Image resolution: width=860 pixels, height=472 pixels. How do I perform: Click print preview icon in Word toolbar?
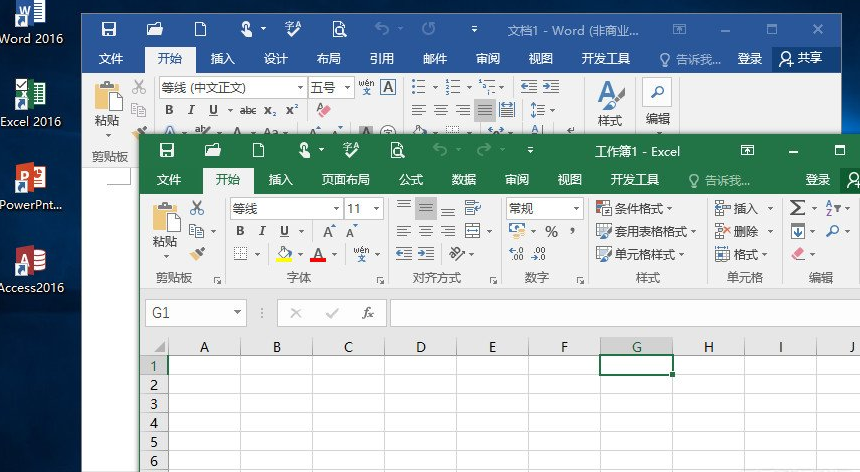(x=340, y=29)
